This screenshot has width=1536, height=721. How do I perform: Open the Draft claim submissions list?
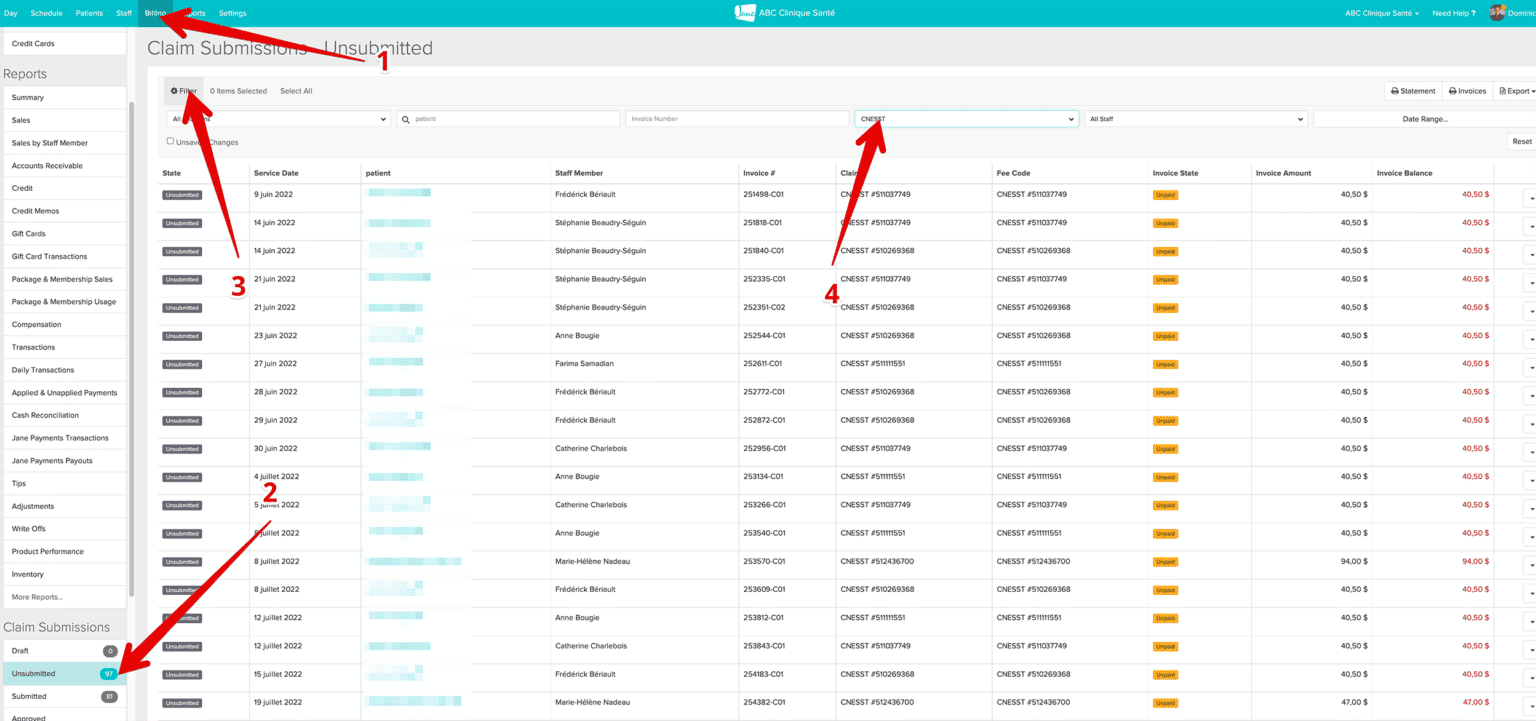tap(64, 651)
